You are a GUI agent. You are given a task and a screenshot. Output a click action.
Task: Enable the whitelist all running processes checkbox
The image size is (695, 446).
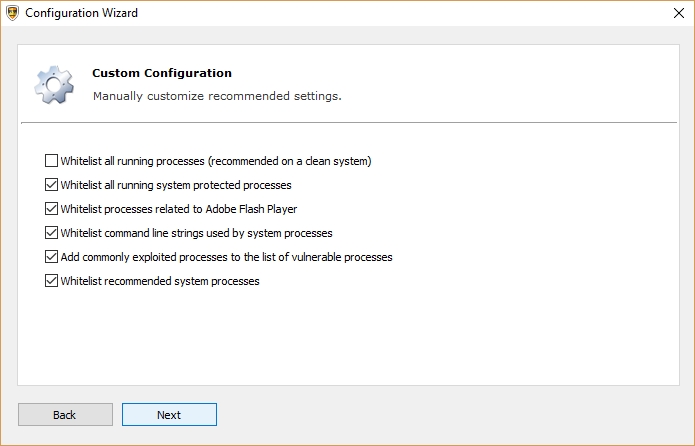[52, 160]
